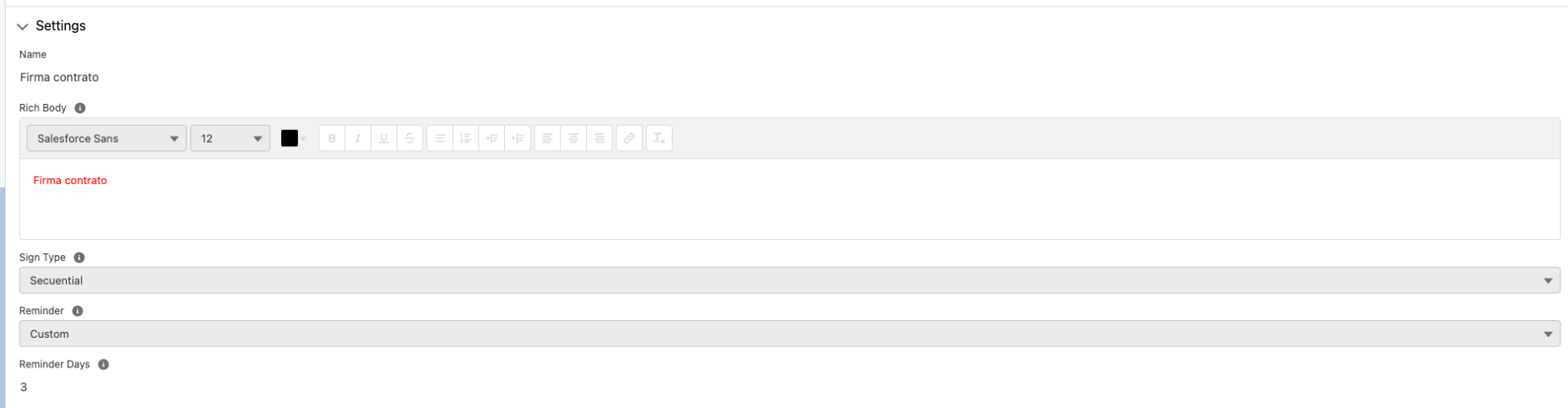Show info tooltip for Reminder Days
The height and width of the screenshot is (408, 1568).
[x=104, y=365]
